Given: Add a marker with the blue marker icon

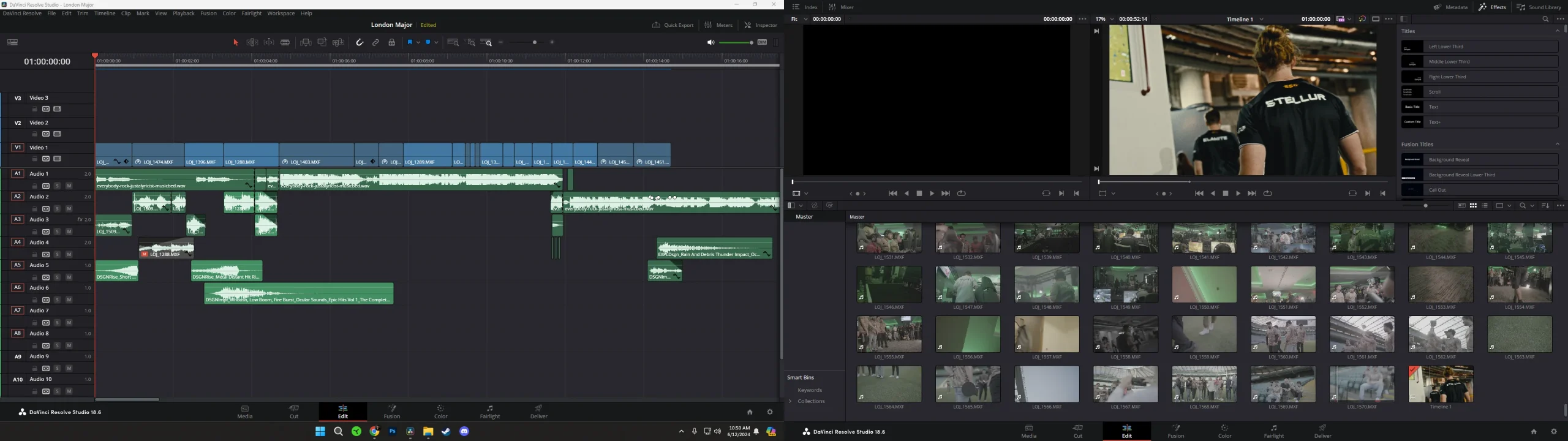Looking at the screenshot, I should pyautogui.click(x=428, y=42).
